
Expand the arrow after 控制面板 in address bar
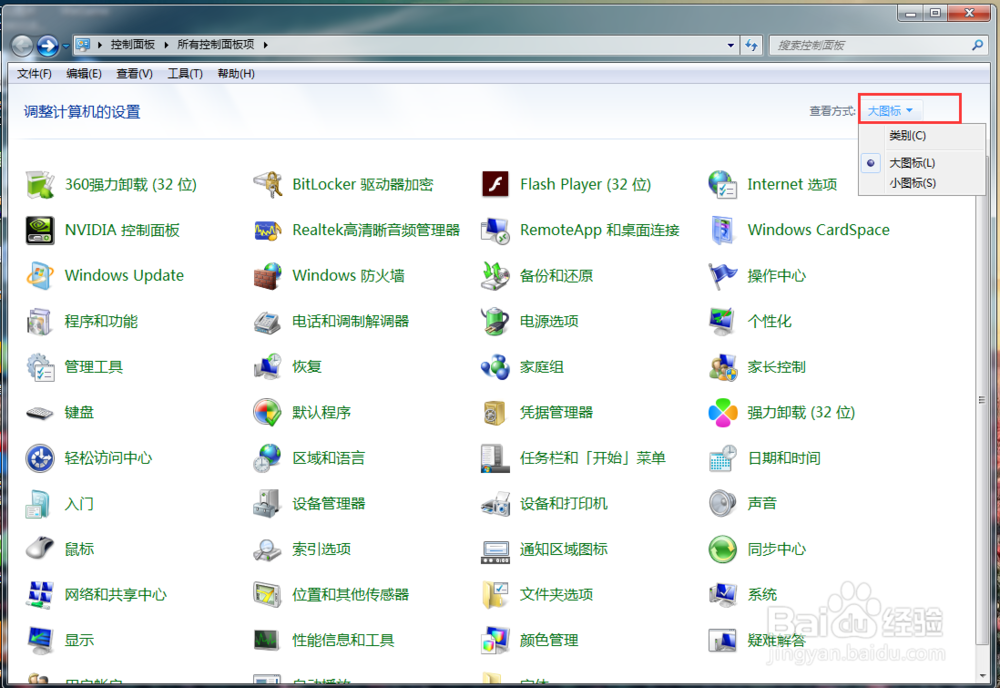(x=166, y=45)
